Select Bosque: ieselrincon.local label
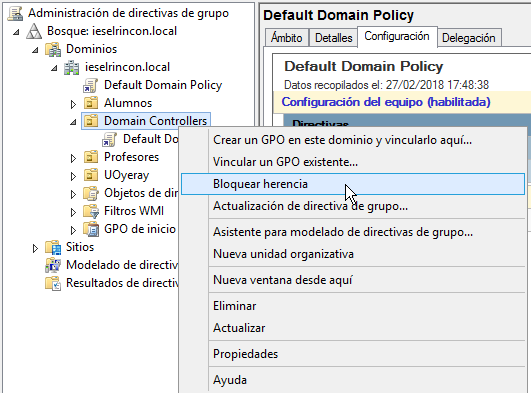This screenshot has height=393, width=531. click(112, 31)
